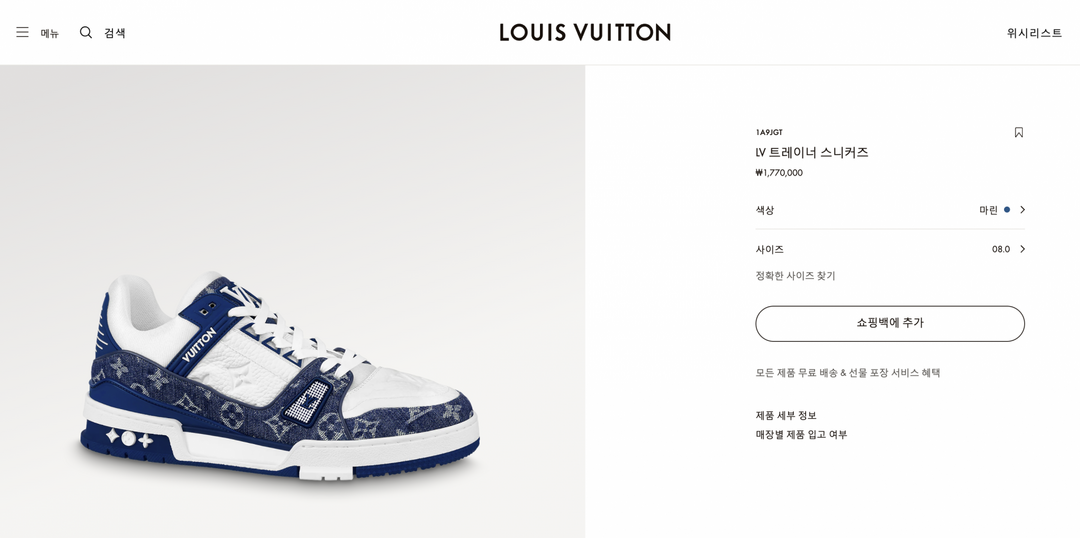Bookmark product with wishlist flag icon

tap(1019, 132)
